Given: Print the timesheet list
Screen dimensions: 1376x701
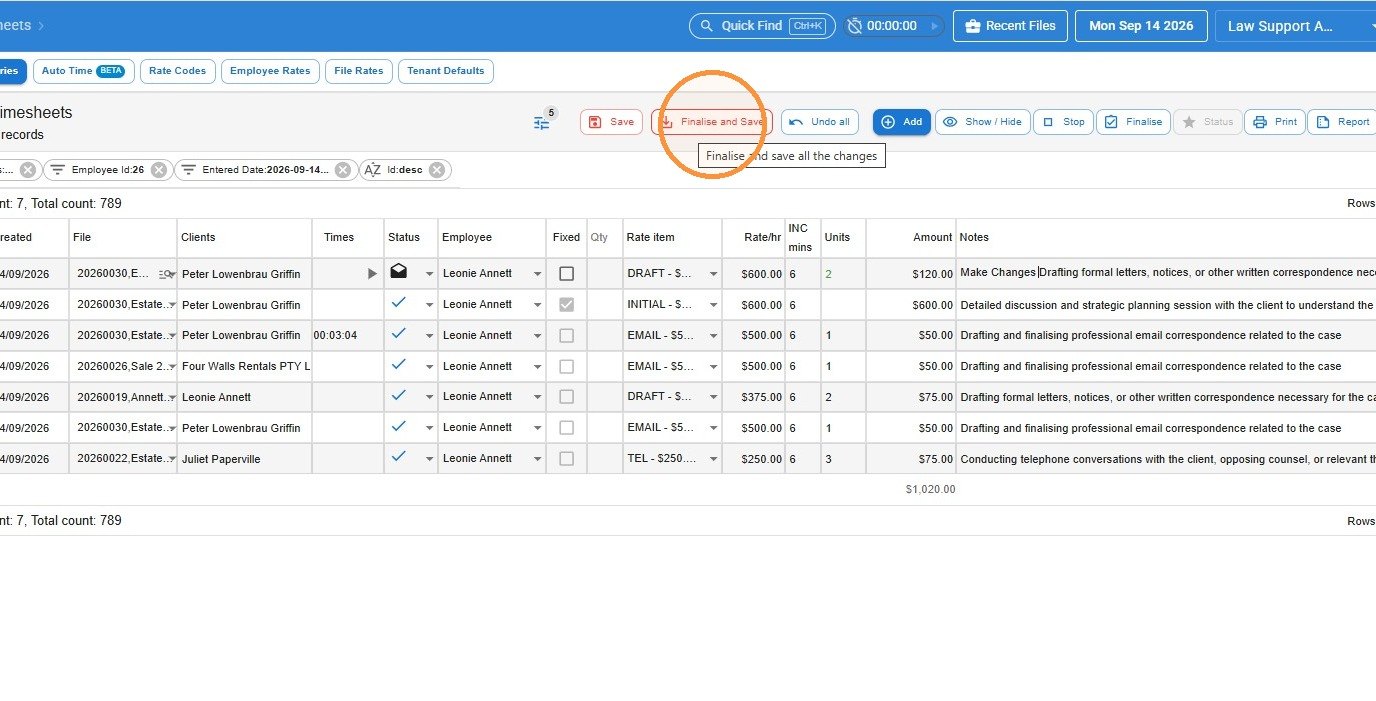Looking at the screenshot, I should click(1275, 122).
